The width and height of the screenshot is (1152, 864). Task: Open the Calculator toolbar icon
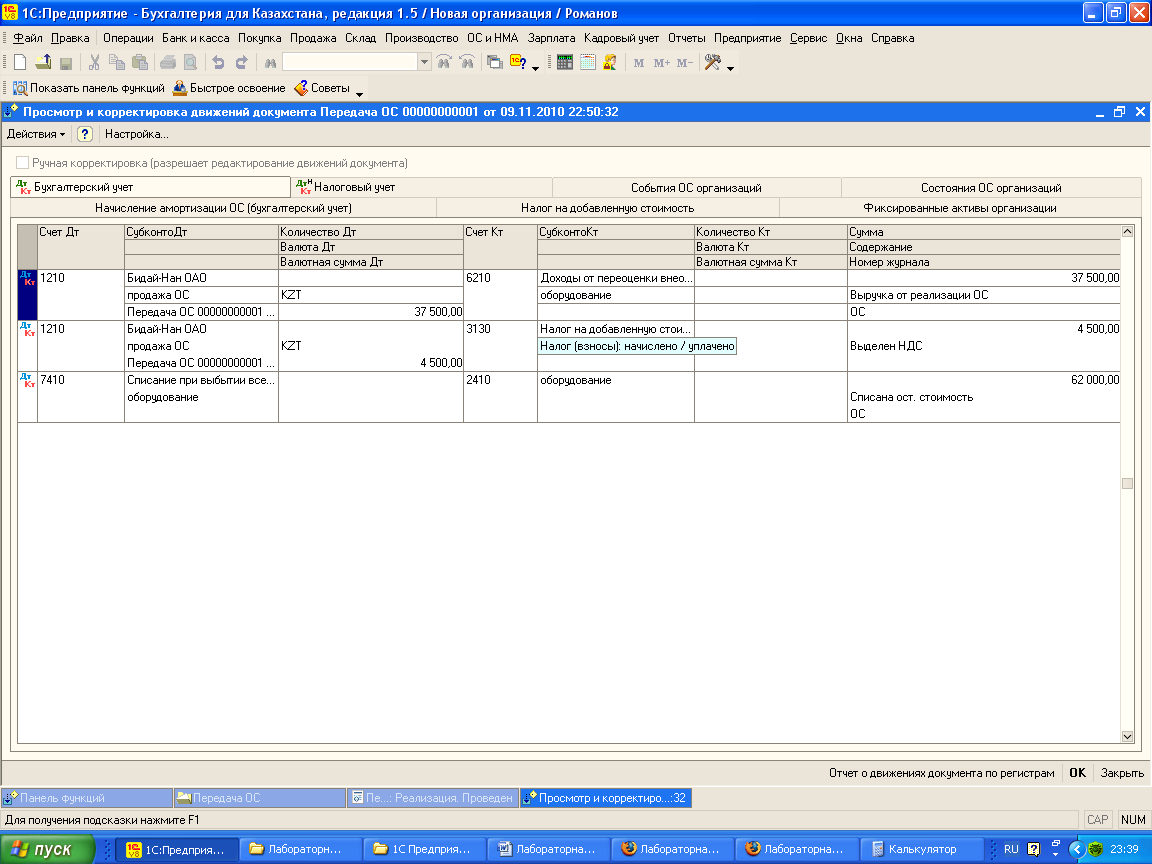[x=564, y=63]
